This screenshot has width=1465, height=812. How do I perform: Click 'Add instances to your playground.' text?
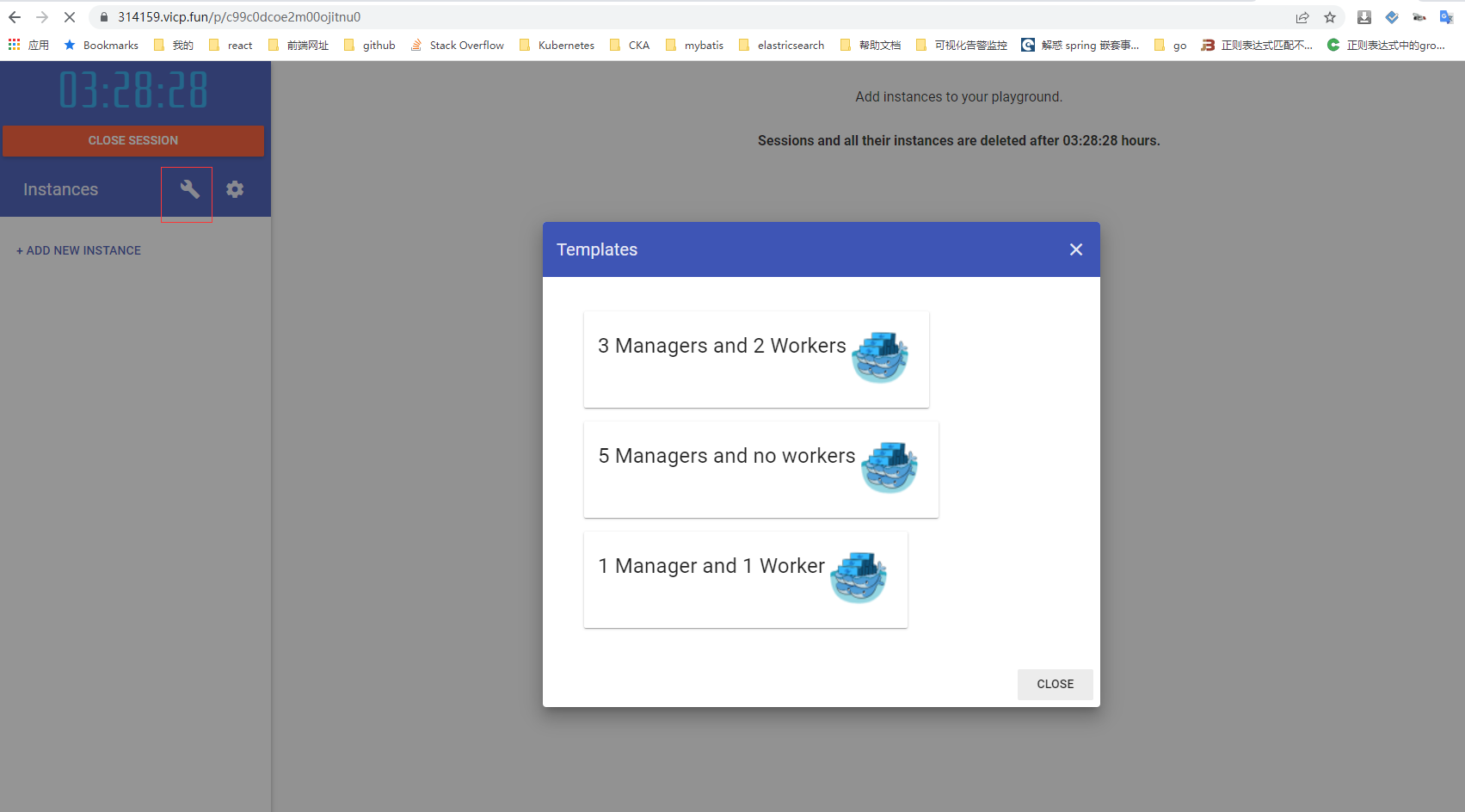point(958,97)
